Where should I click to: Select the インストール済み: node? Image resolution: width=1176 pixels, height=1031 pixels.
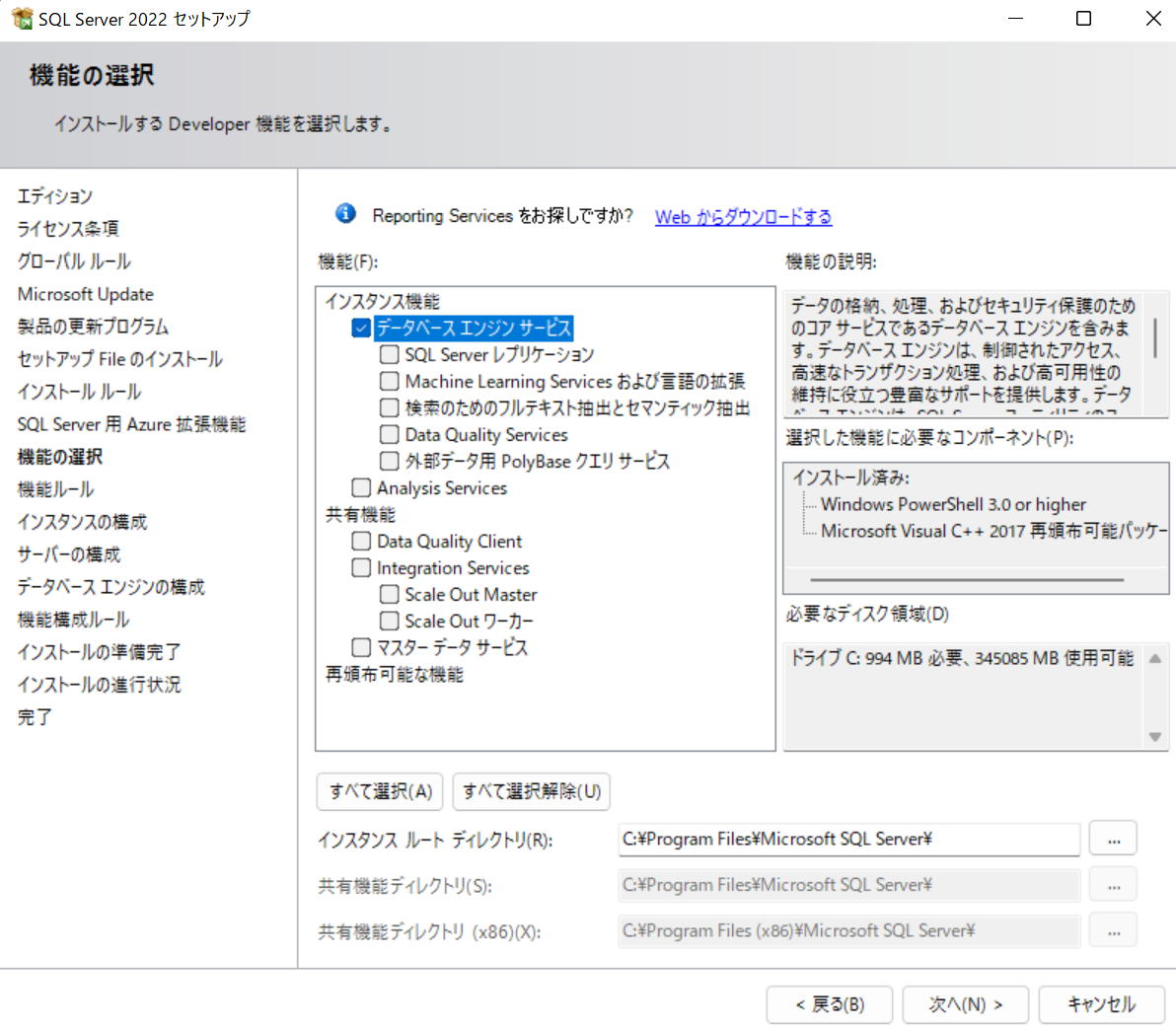click(850, 478)
